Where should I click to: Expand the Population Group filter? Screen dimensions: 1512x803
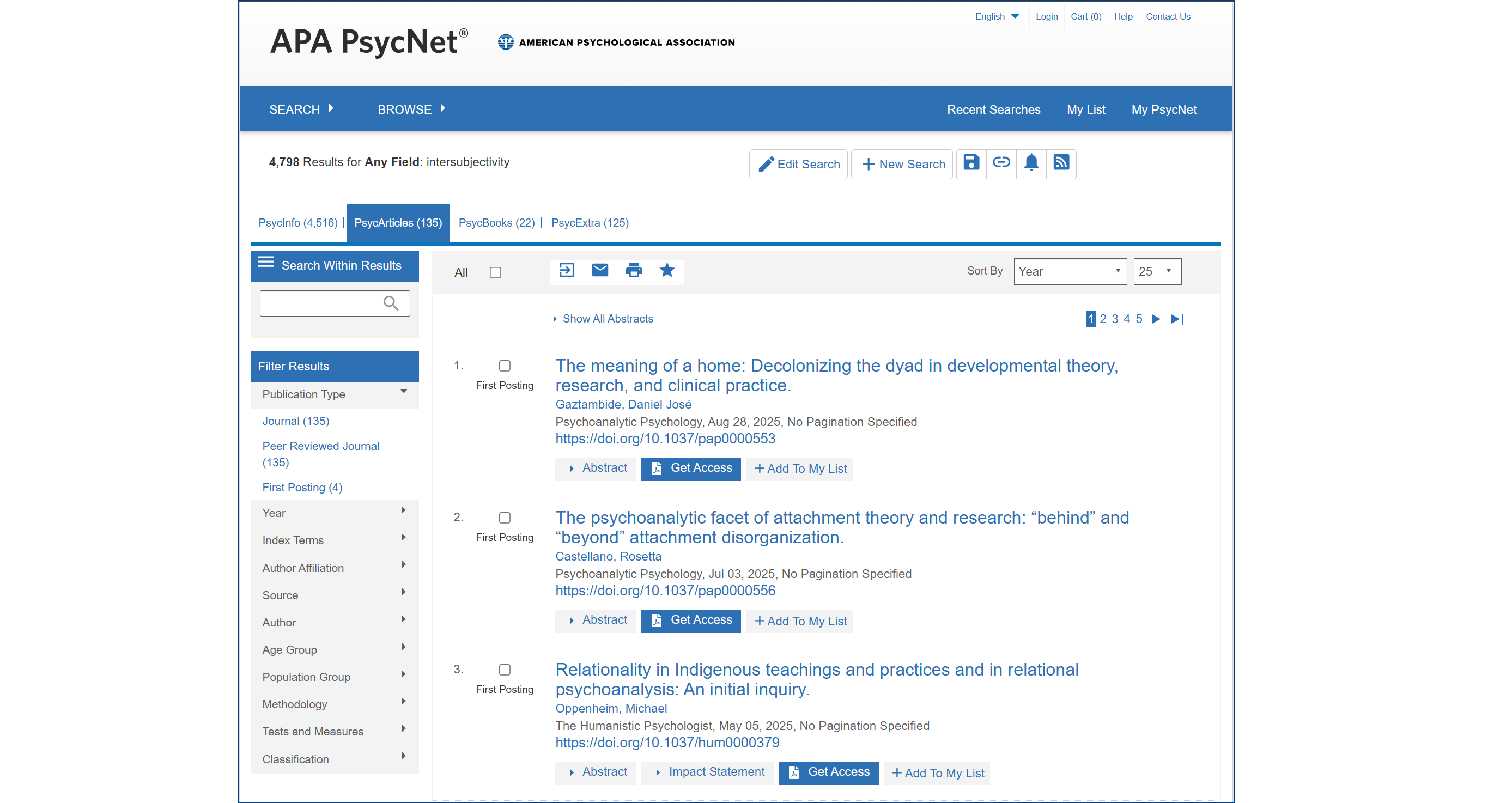point(335,677)
